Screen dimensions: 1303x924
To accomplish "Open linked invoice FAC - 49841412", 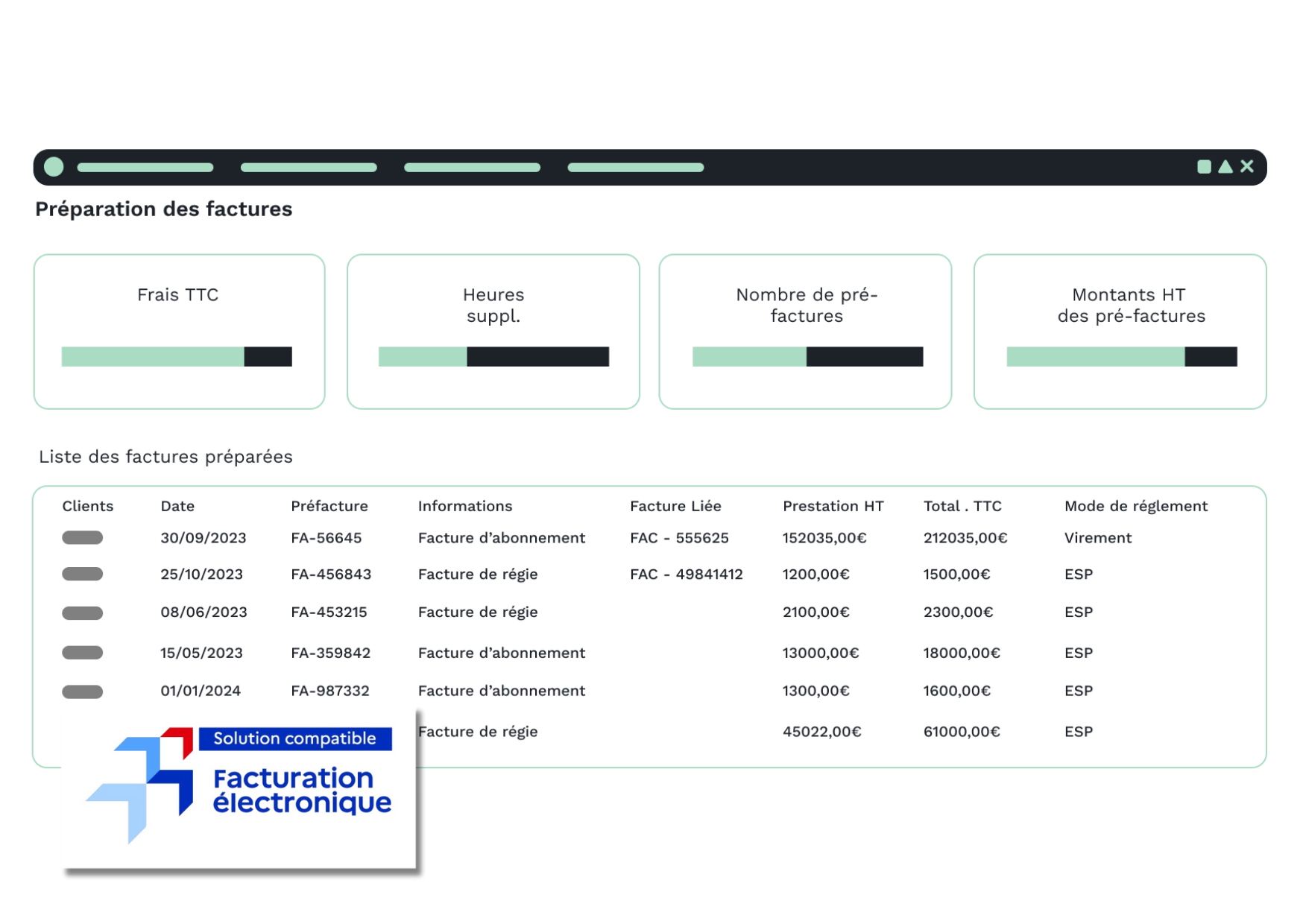I will point(686,575).
